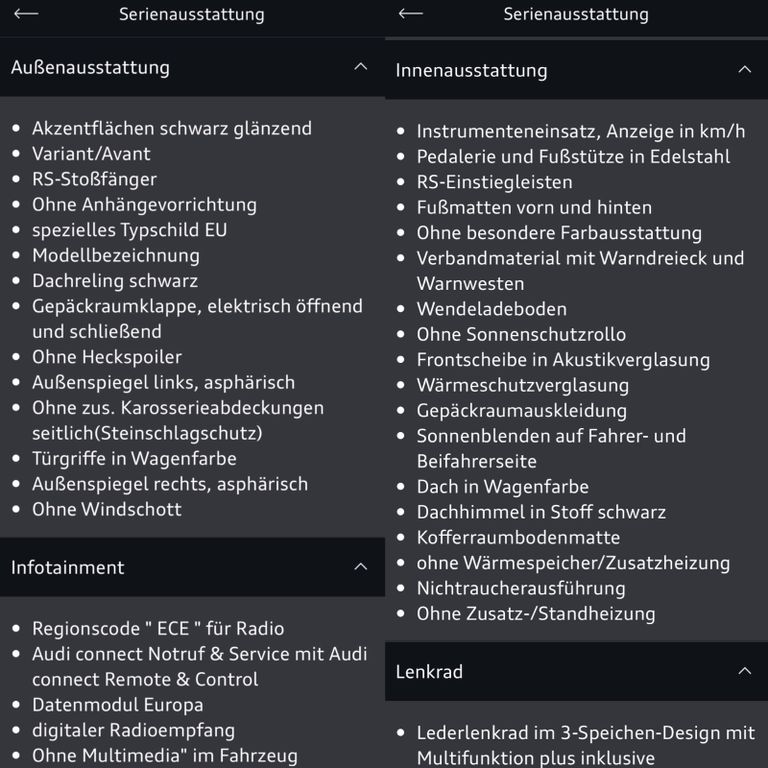Tap the Lenkrad header label

(x=429, y=672)
